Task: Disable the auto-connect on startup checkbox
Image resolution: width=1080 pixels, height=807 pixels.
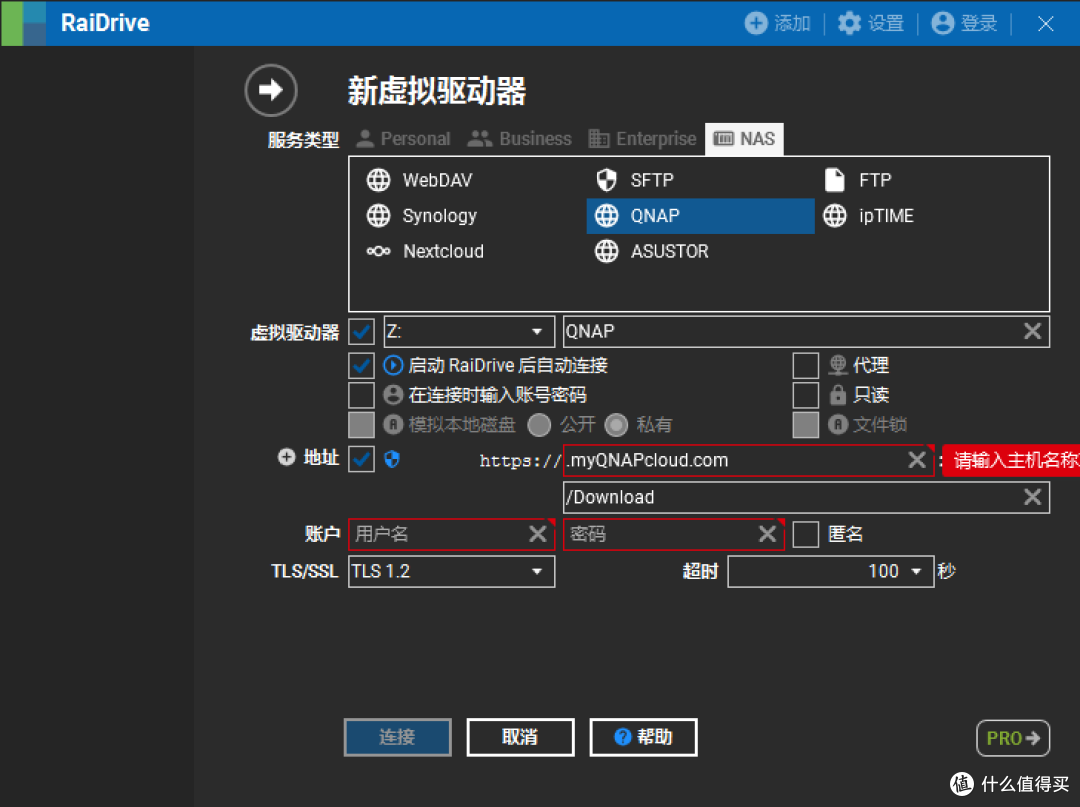Action: 361,365
